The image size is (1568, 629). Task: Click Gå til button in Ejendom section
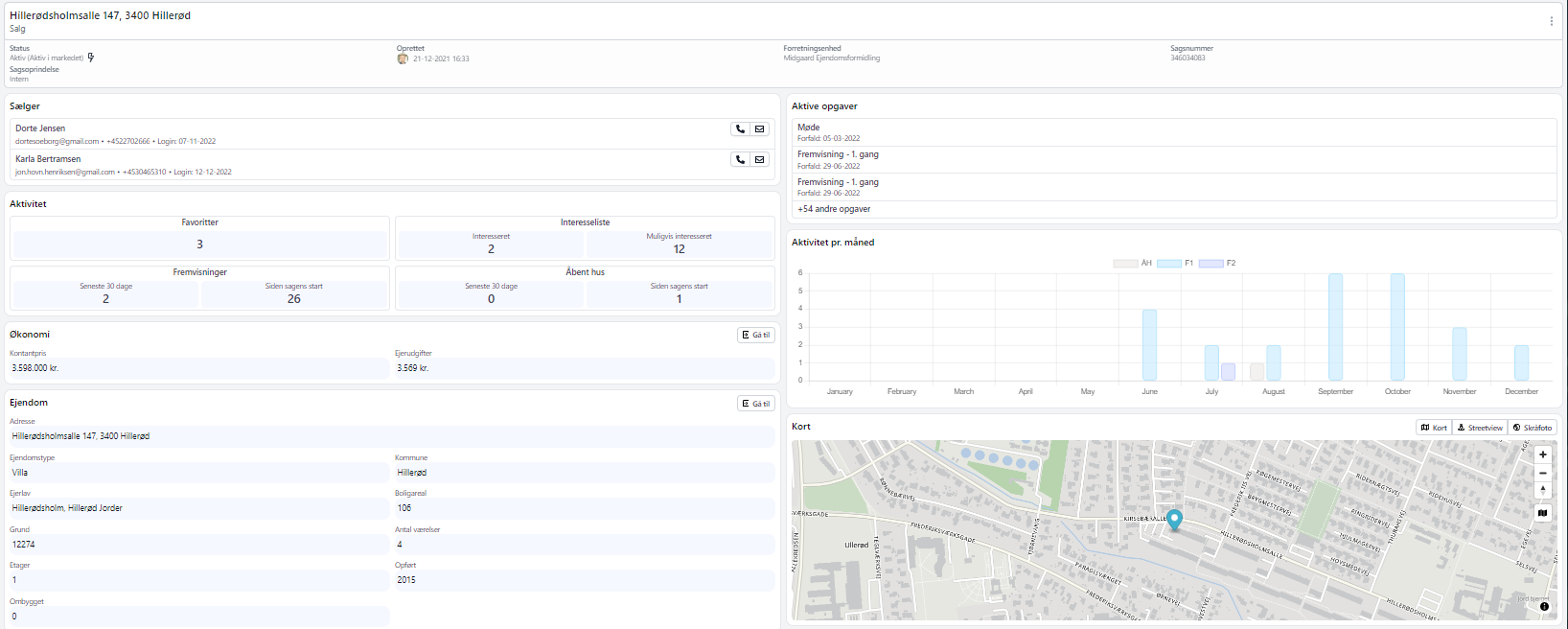[x=756, y=404]
